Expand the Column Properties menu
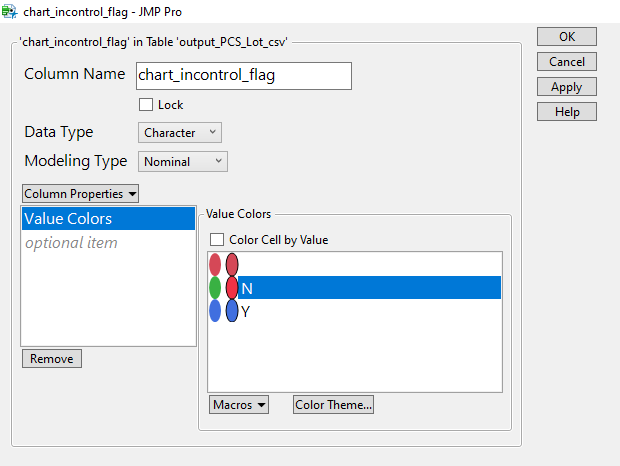The image size is (620, 466). [x=80, y=193]
